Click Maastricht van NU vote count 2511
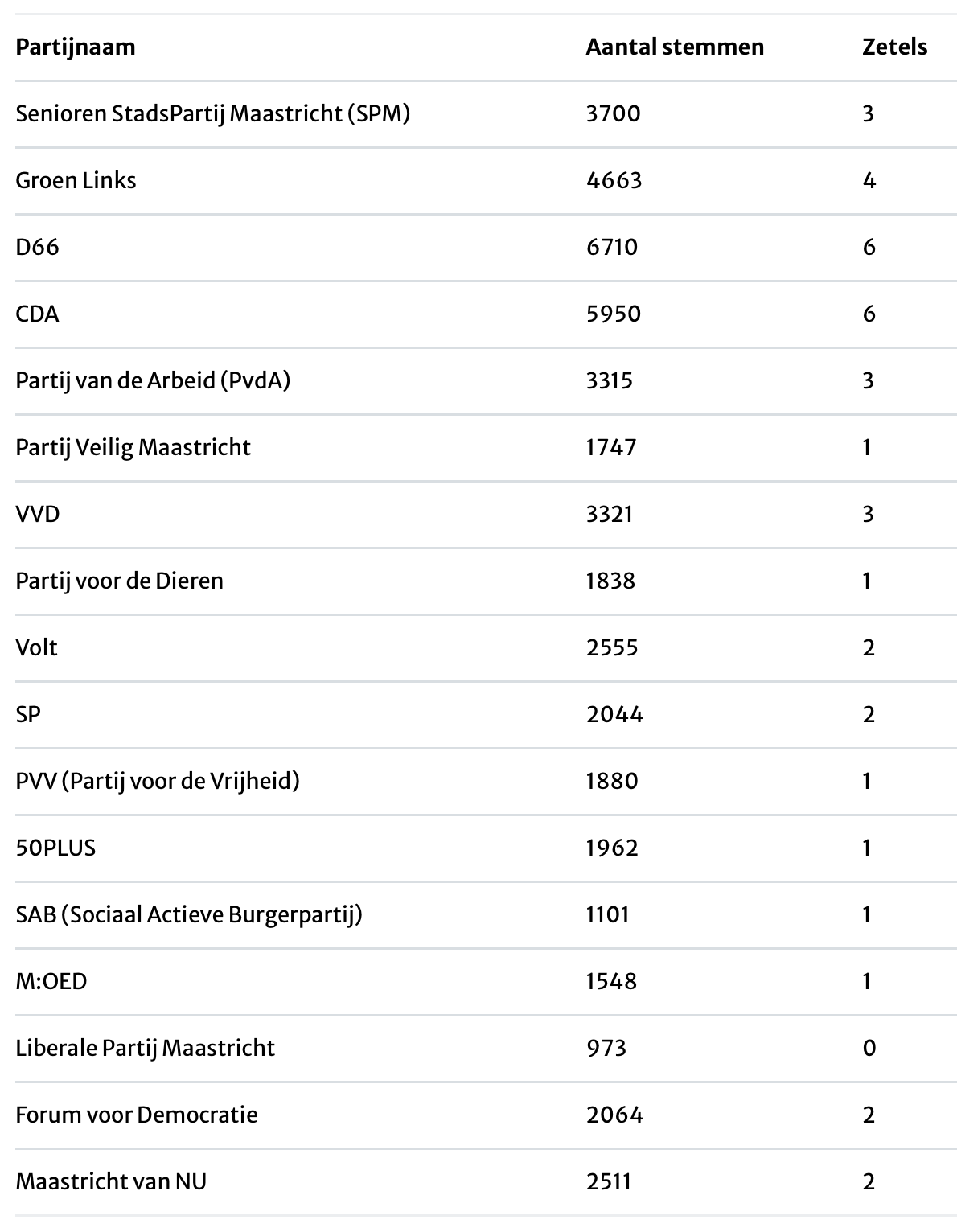 [608, 1181]
